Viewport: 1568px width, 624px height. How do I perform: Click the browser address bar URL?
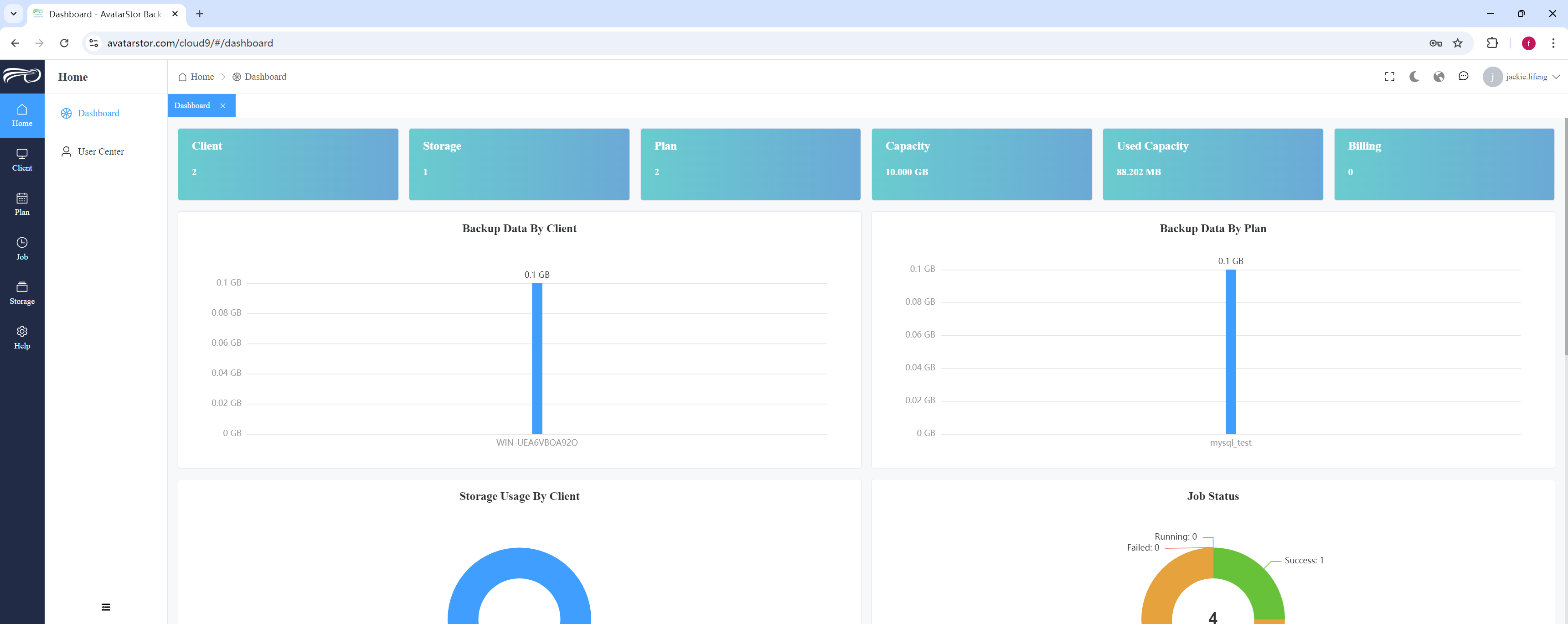[x=190, y=43]
